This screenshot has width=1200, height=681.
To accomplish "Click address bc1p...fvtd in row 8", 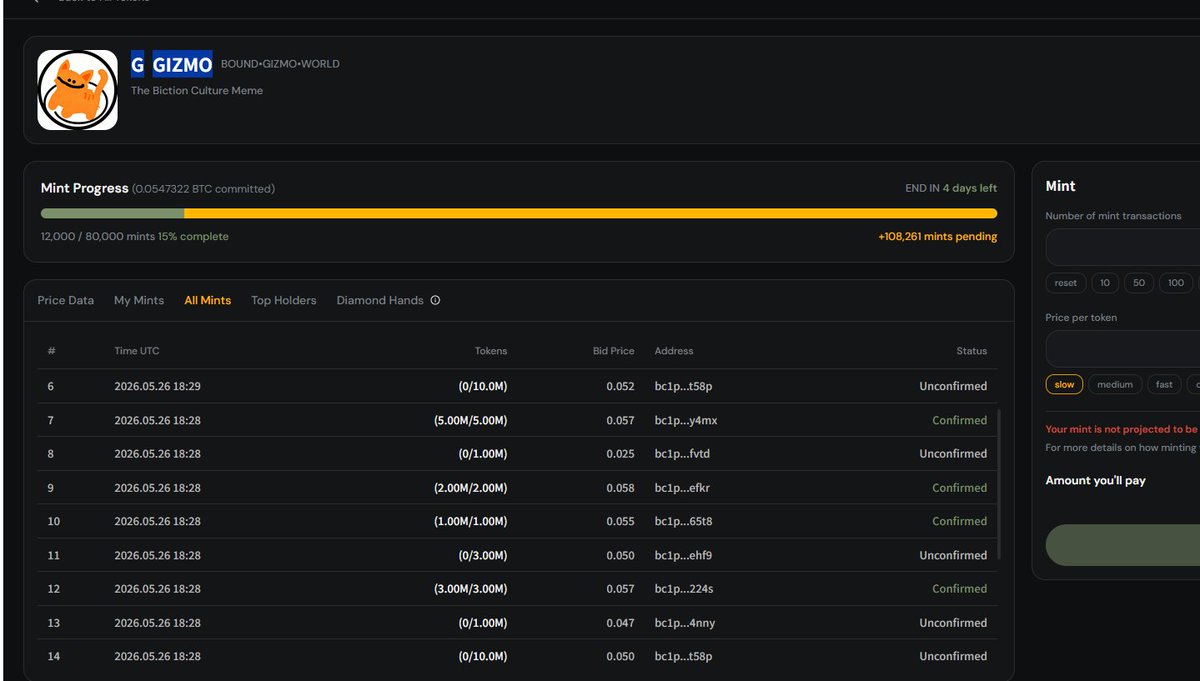I will coord(684,454).
